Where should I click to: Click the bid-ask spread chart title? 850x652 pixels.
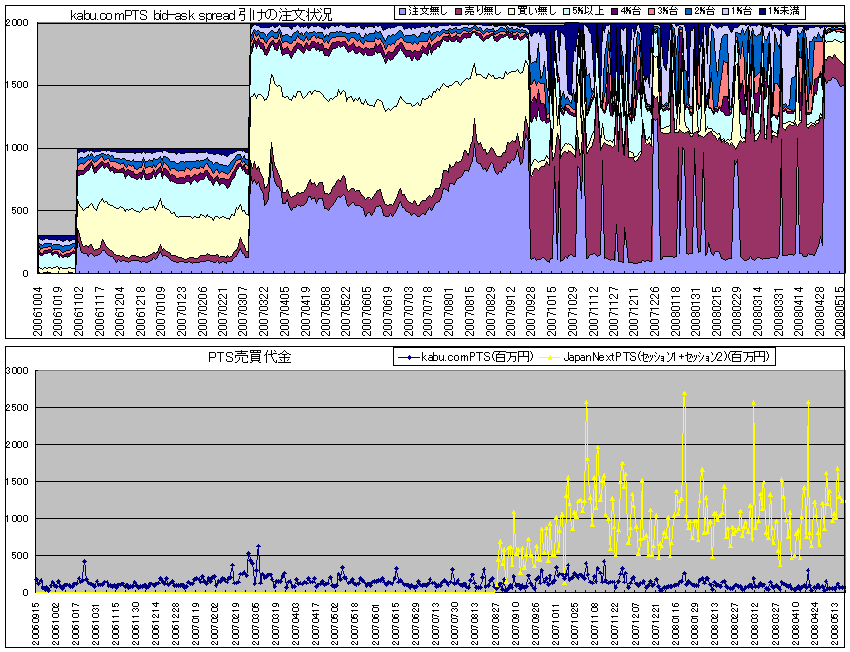pos(200,12)
